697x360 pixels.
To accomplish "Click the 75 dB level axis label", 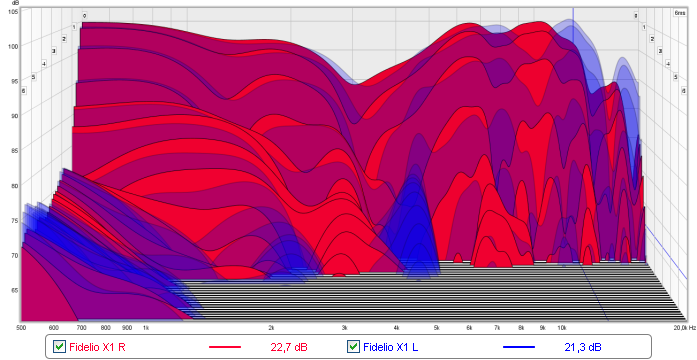I will click(x=15, y=220).
